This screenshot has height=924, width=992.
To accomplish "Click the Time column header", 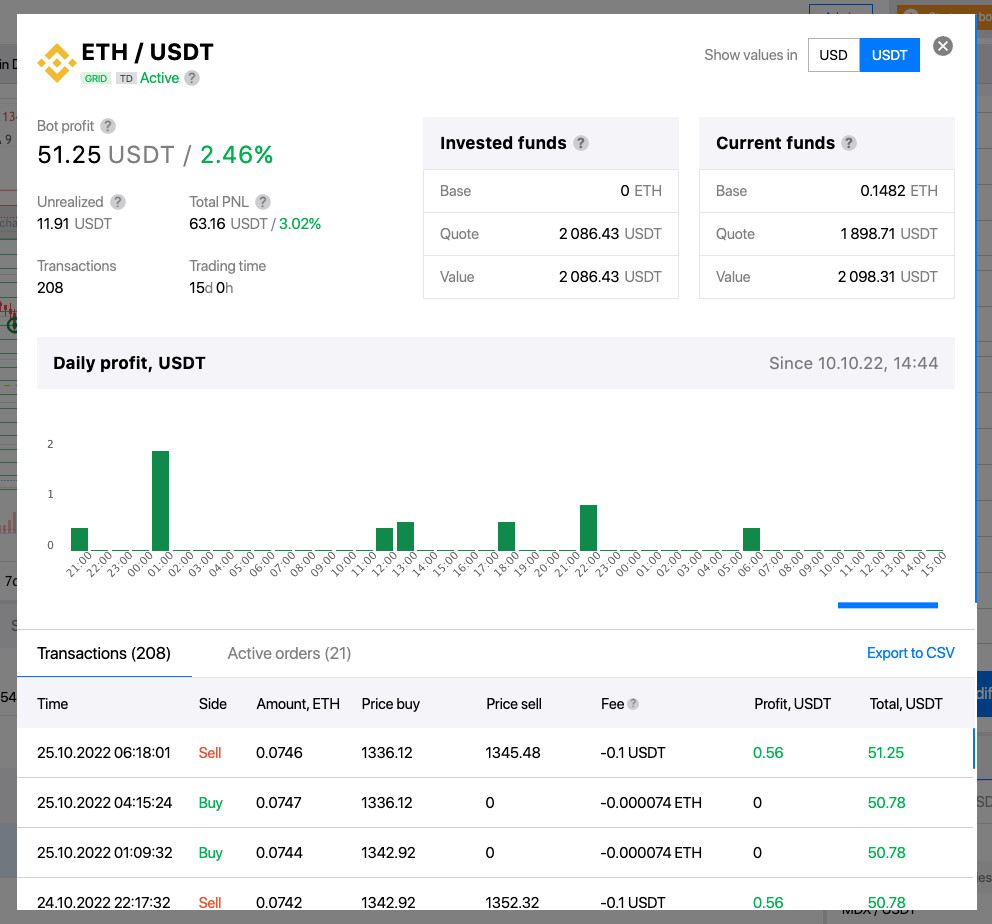I will click(x=53, y=704).
